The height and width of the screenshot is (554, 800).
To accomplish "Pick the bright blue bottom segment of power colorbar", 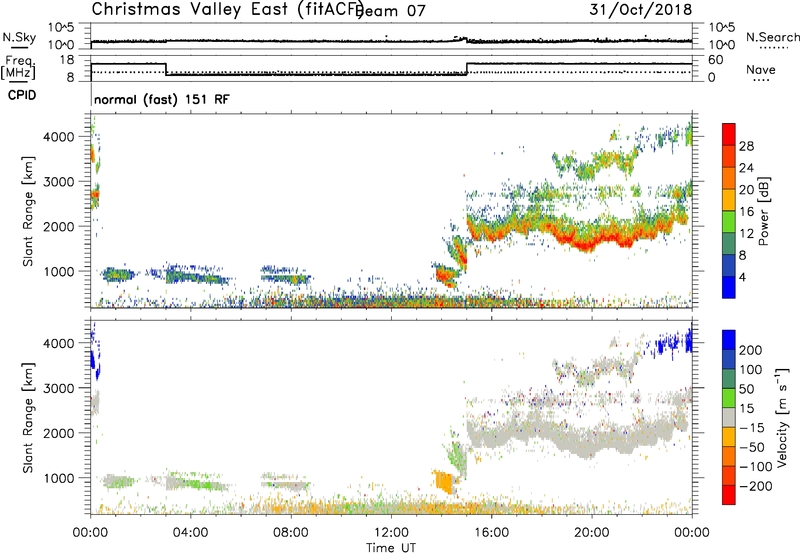I will pos(729,287).
